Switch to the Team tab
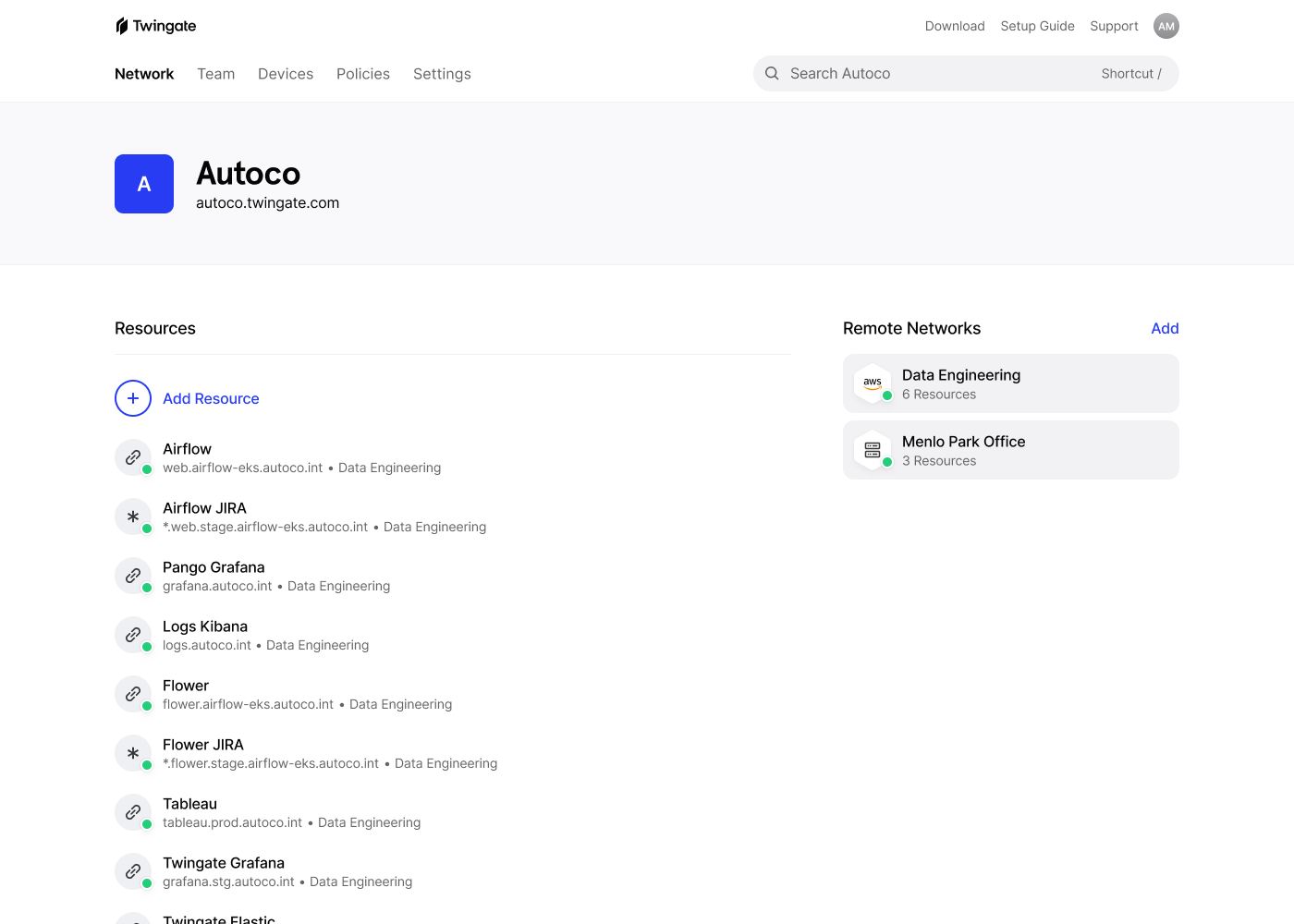The image size is (1294, 924). 216,74
